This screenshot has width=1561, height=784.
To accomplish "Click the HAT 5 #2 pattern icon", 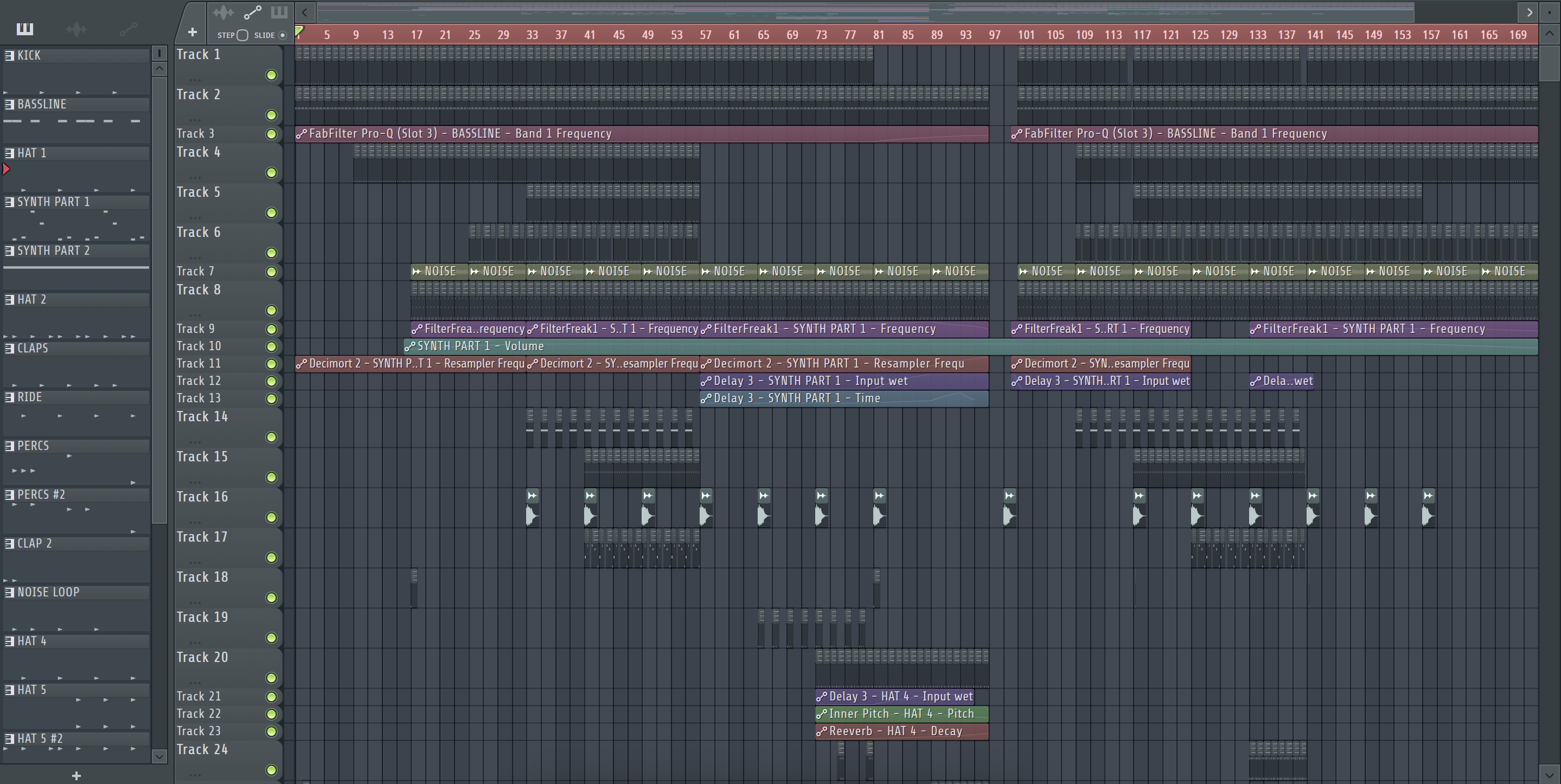I will 10,738.
